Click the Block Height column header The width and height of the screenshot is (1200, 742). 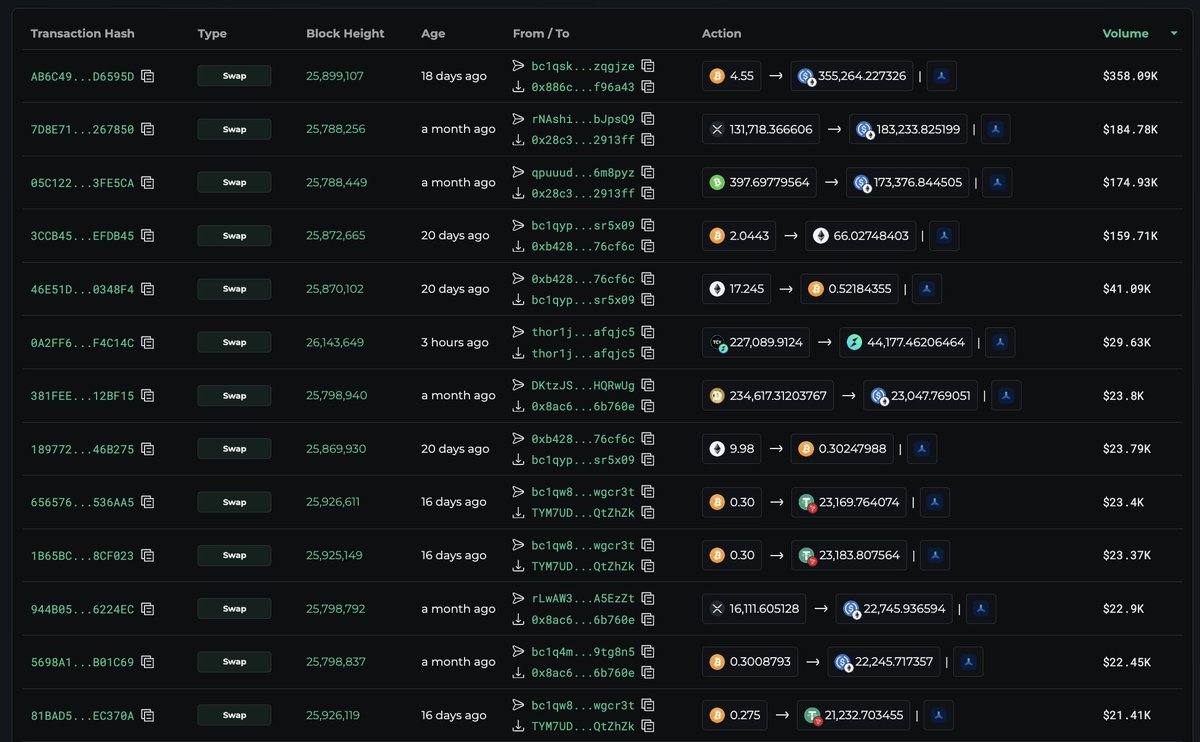pyautogui.click(x=345, y=34)
